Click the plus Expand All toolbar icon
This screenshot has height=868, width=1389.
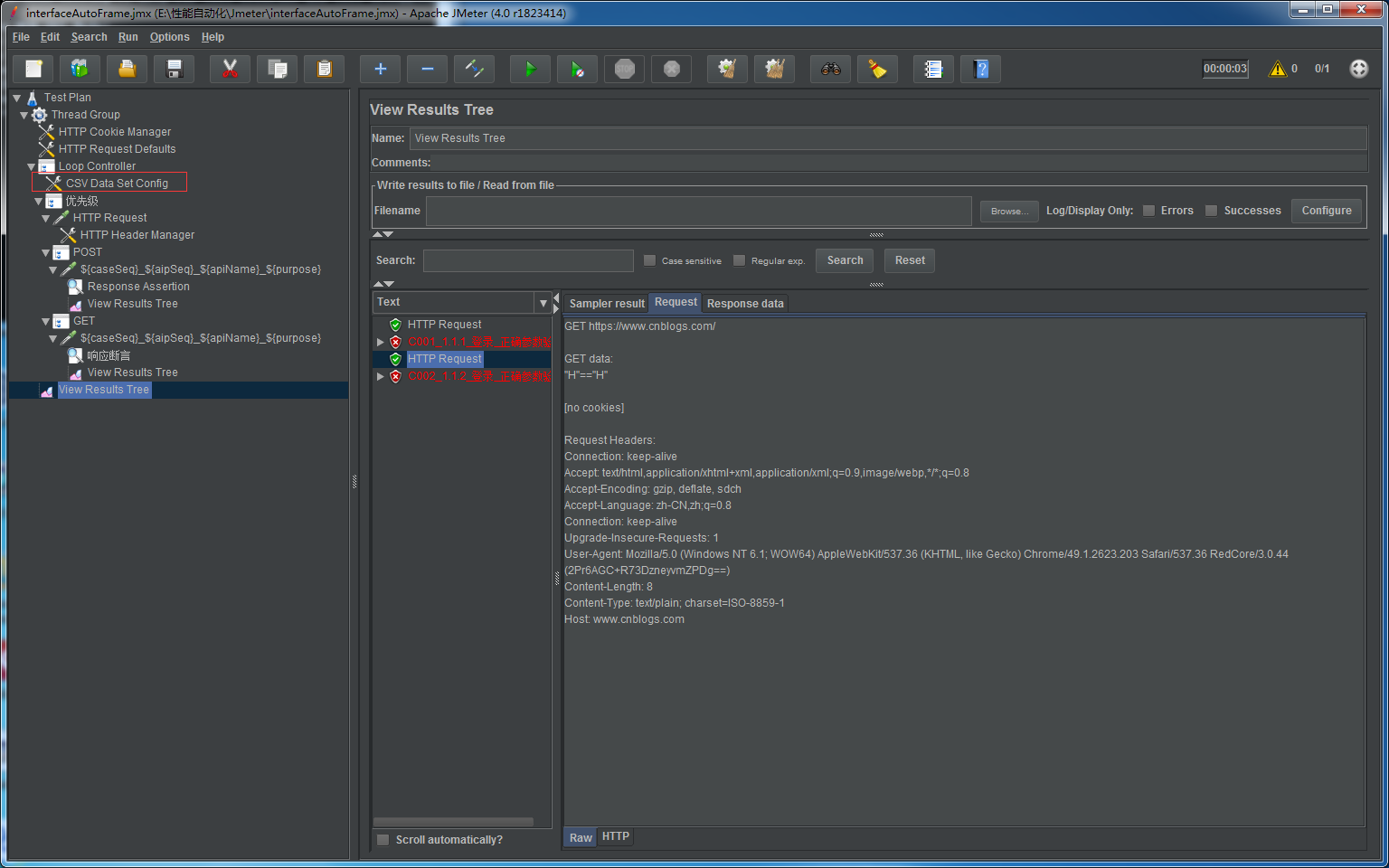click(x=381, y=69)
